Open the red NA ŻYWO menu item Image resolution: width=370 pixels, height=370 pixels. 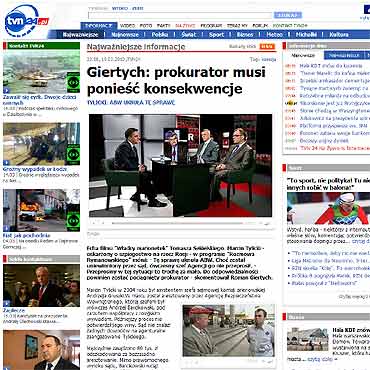click(185, 26)
